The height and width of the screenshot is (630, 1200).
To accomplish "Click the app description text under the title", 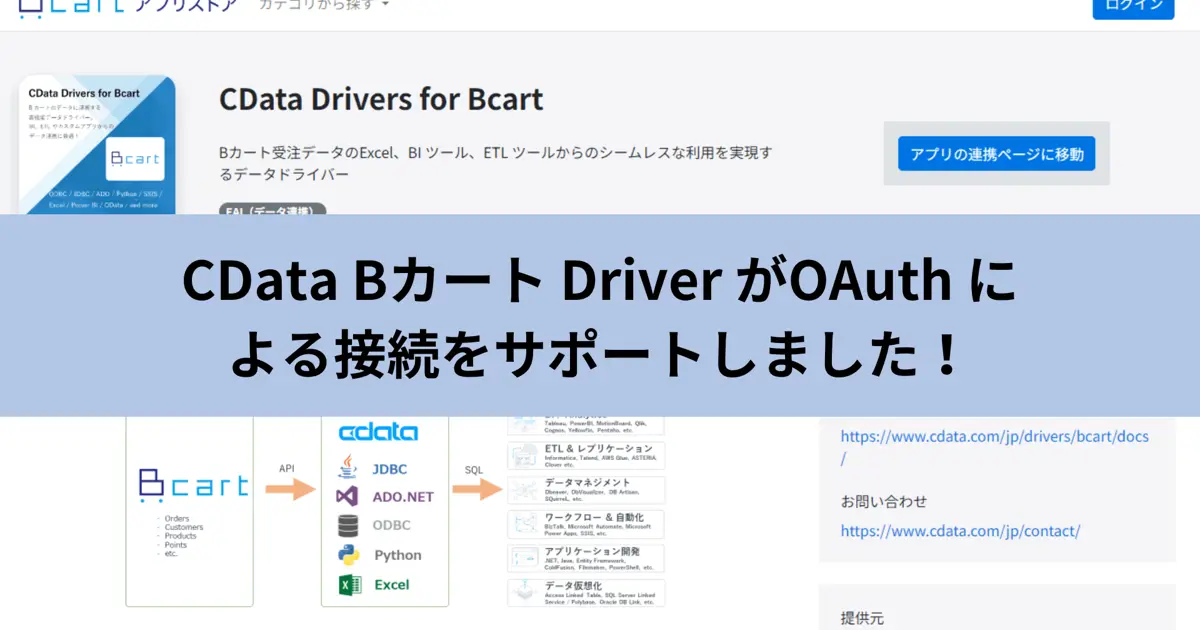I will point(496,164).
